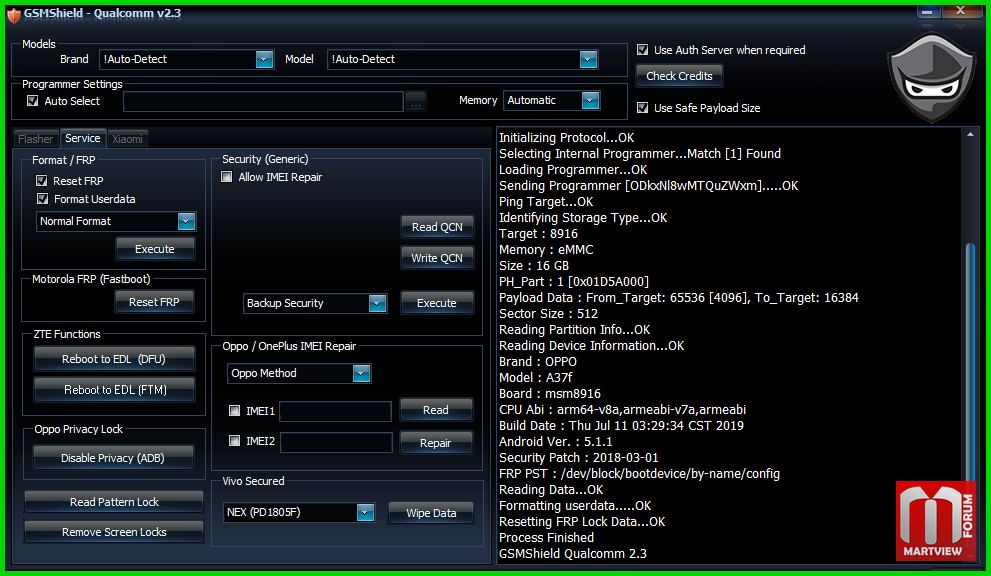This screenshot has width=991, height=576.
Task: Click log line 'Android Ver. : 5.1.1'
Action: 556,441
